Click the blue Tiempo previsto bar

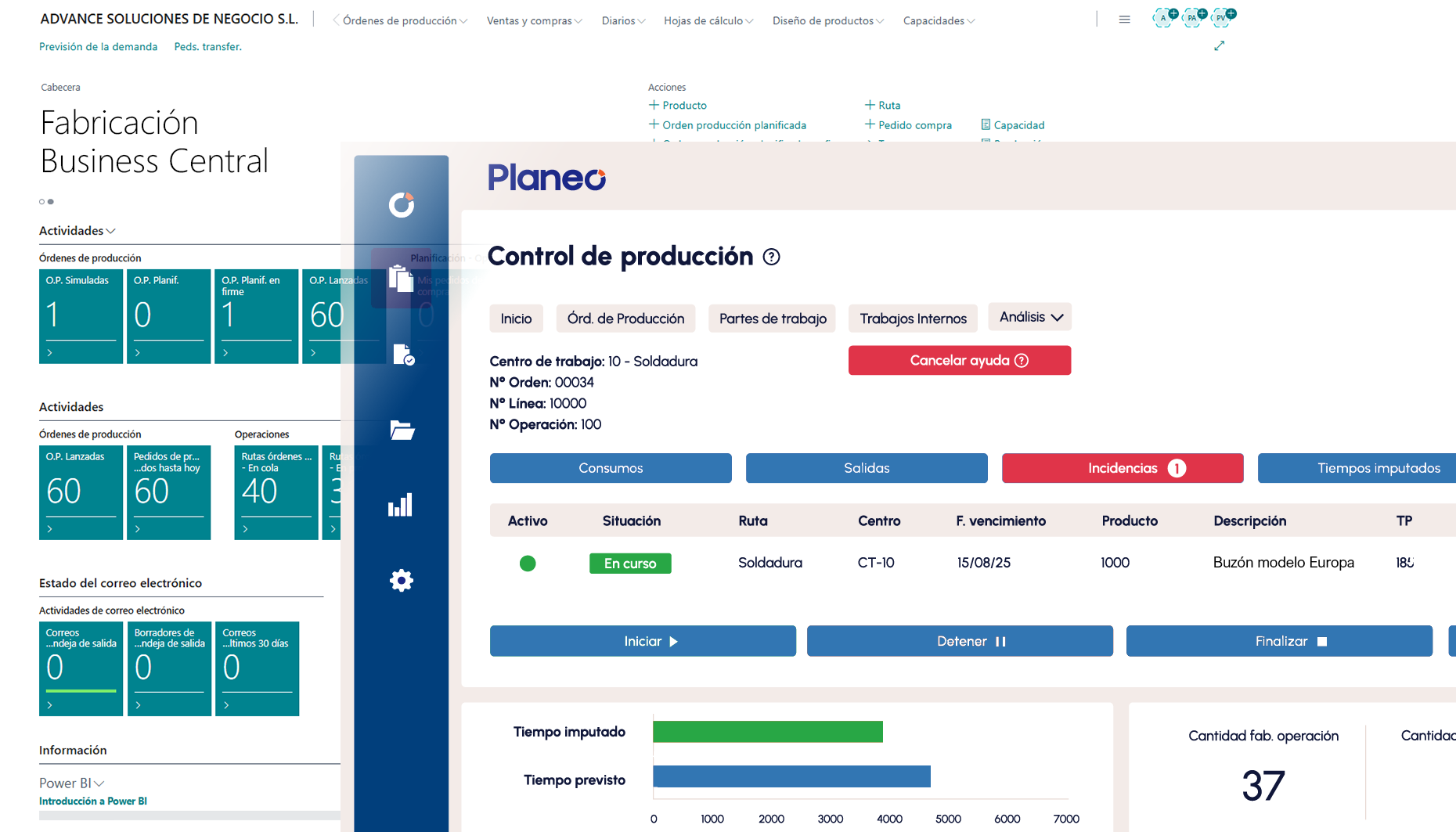(791, 776)
